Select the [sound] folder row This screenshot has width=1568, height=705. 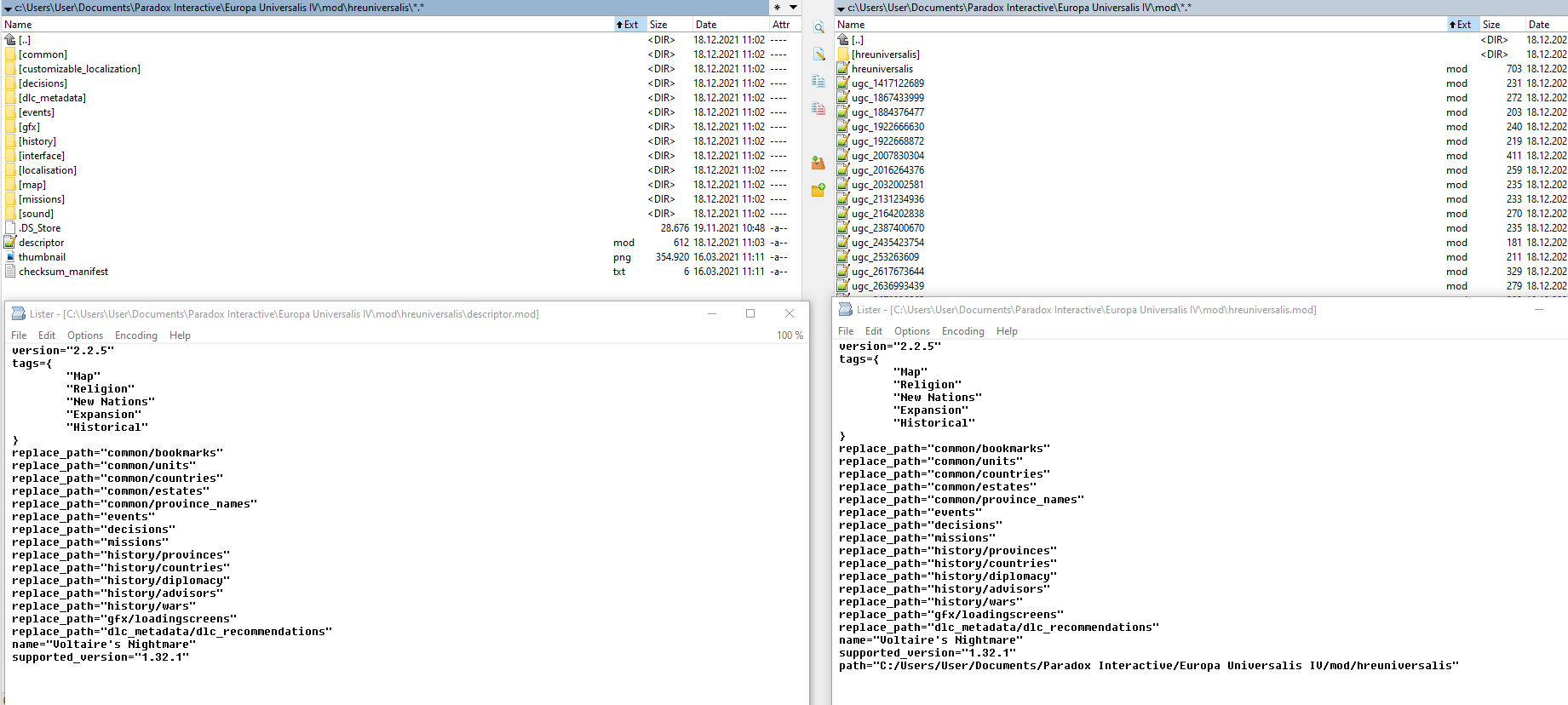click(x=400, y=214)
